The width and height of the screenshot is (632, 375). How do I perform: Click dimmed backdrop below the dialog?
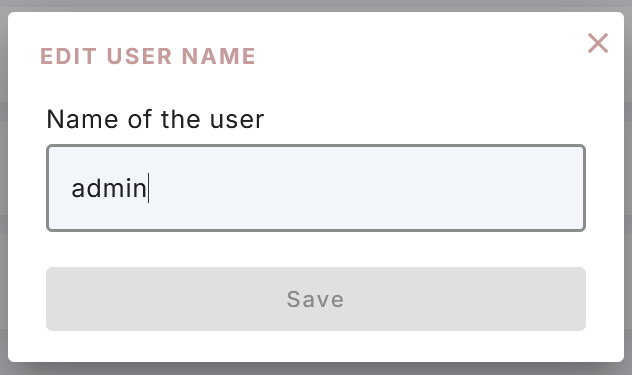[x=316, y=369]
